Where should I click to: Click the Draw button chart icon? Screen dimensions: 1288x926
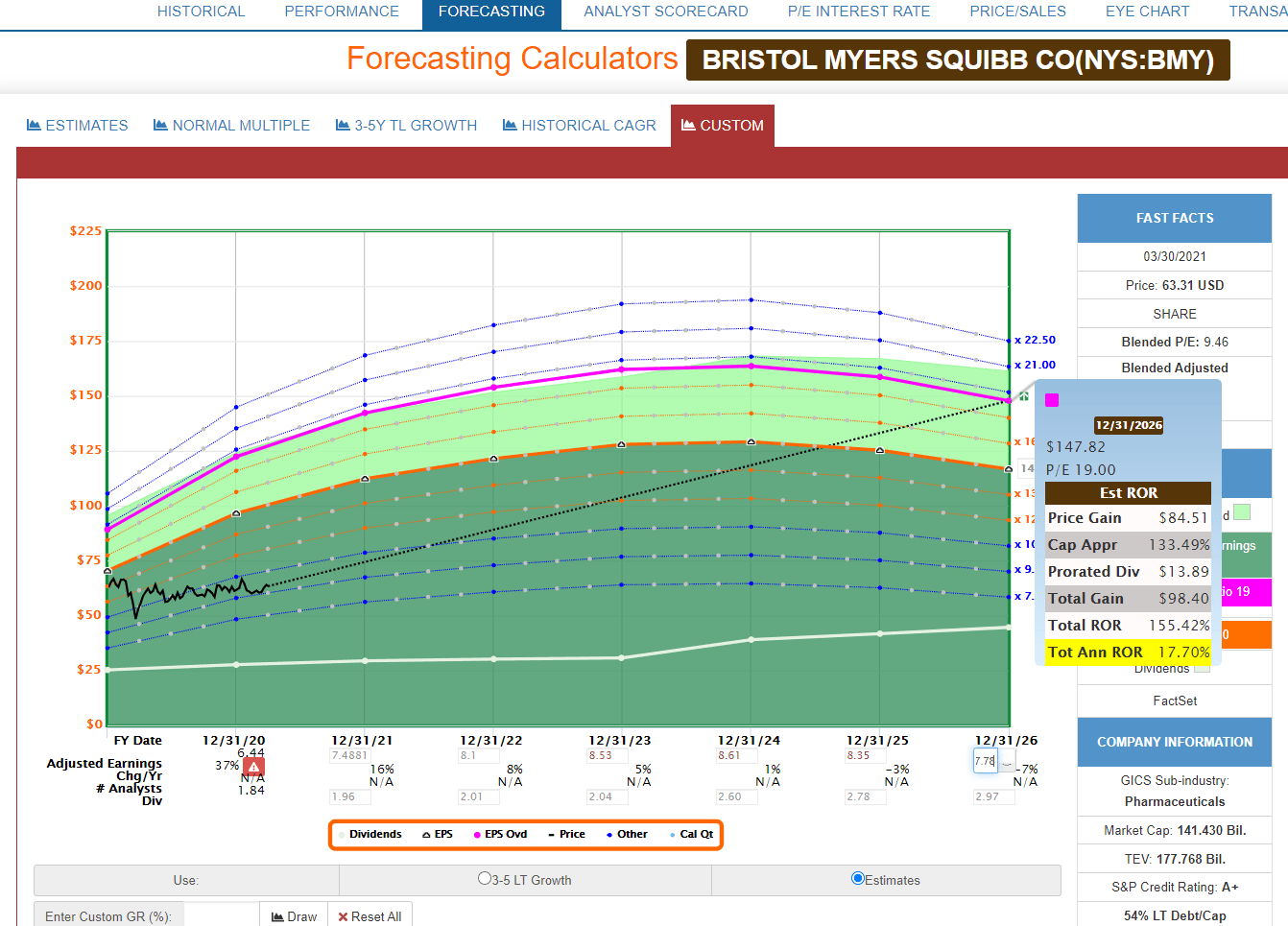[x=277, y=916]
